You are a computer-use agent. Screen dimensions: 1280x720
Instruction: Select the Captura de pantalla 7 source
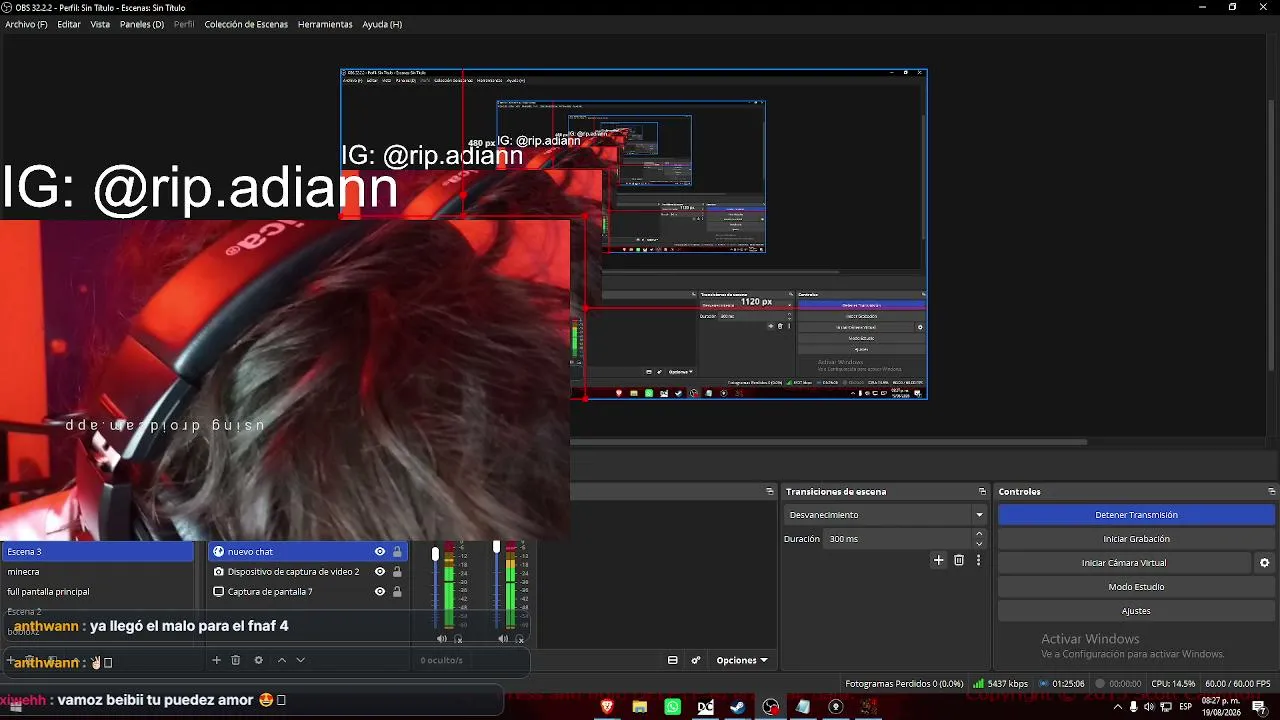point(307,592)
